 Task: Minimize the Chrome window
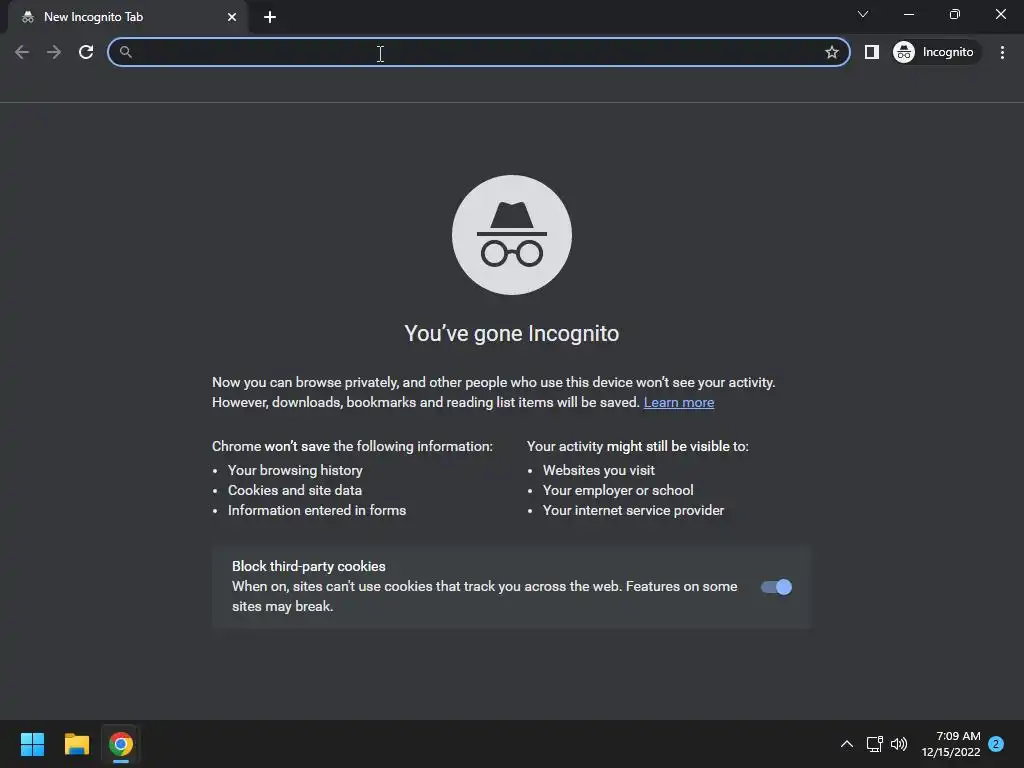tap(908, 14)
